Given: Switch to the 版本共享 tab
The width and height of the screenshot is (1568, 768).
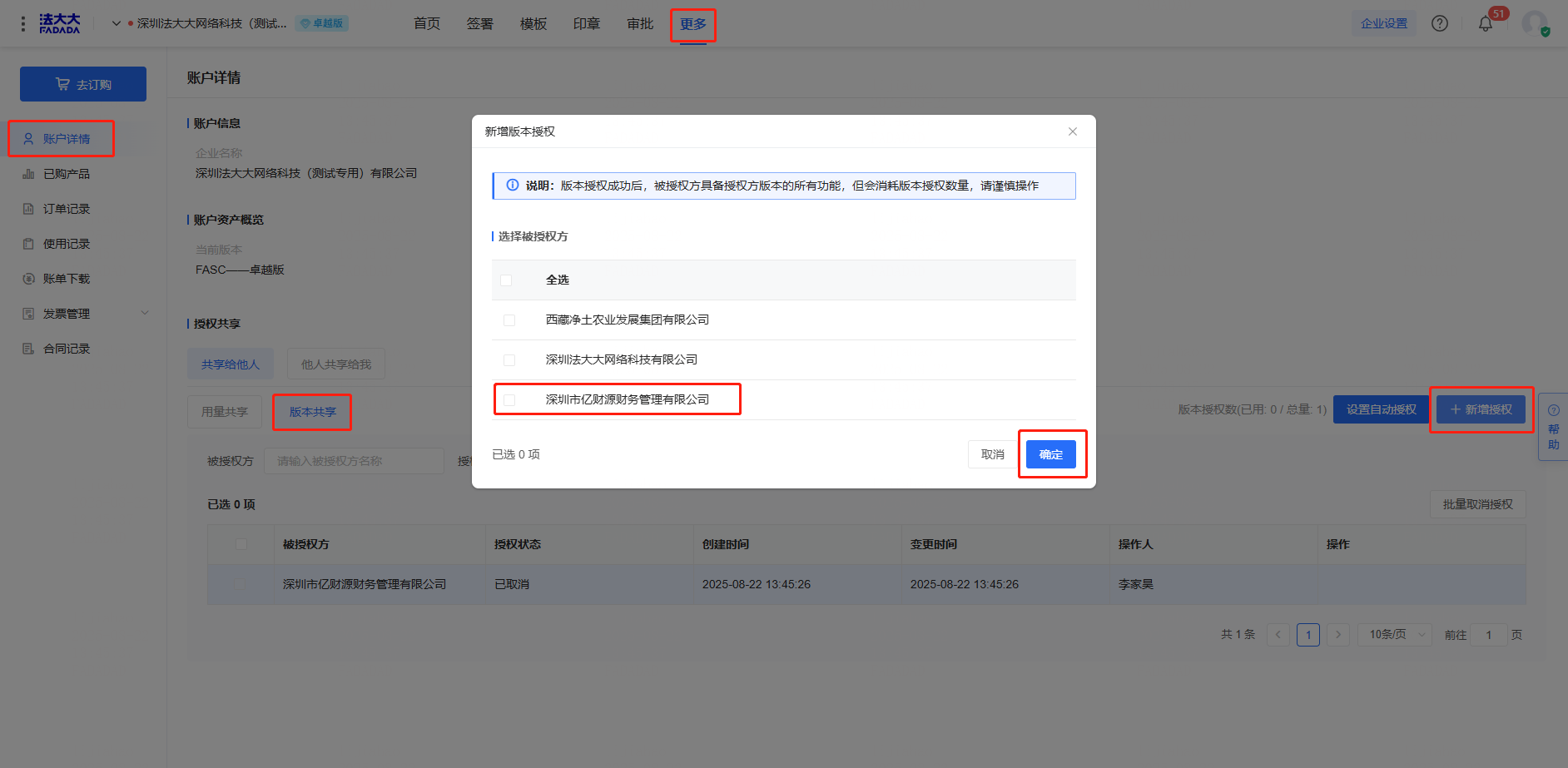Looking at the screenshot, I should pyautogui.click(x=313, y=412).
